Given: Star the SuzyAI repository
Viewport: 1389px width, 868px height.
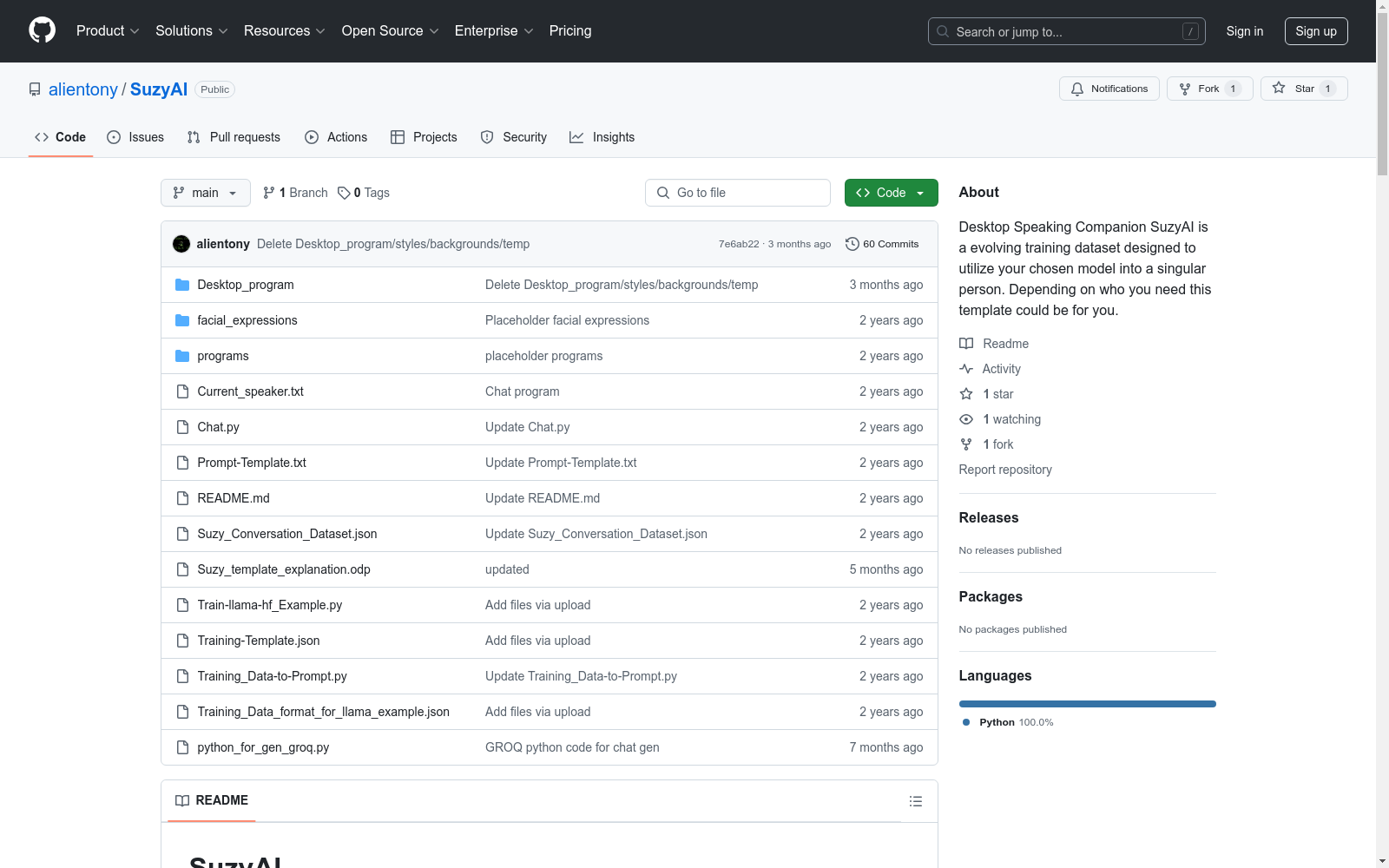Looking at the screenshot, I should click(x=1304, y=89).
